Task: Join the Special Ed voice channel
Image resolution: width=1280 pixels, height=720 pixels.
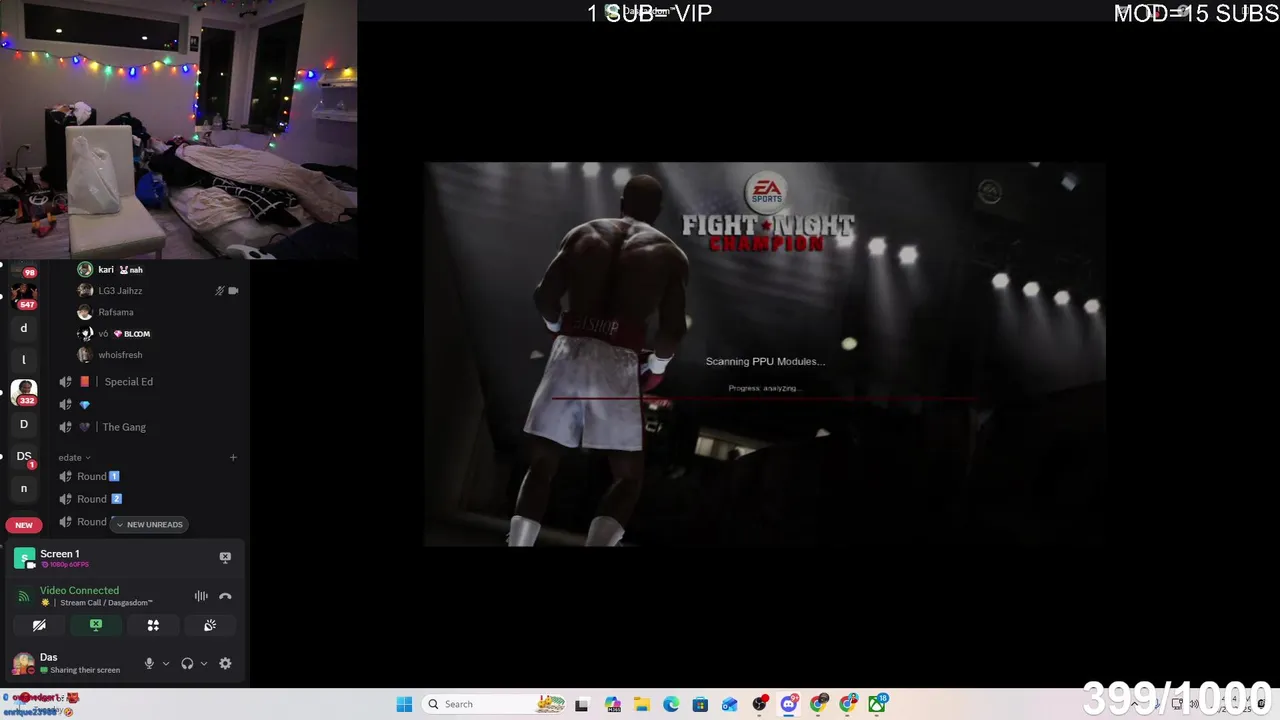Action: tap(148, 382)
